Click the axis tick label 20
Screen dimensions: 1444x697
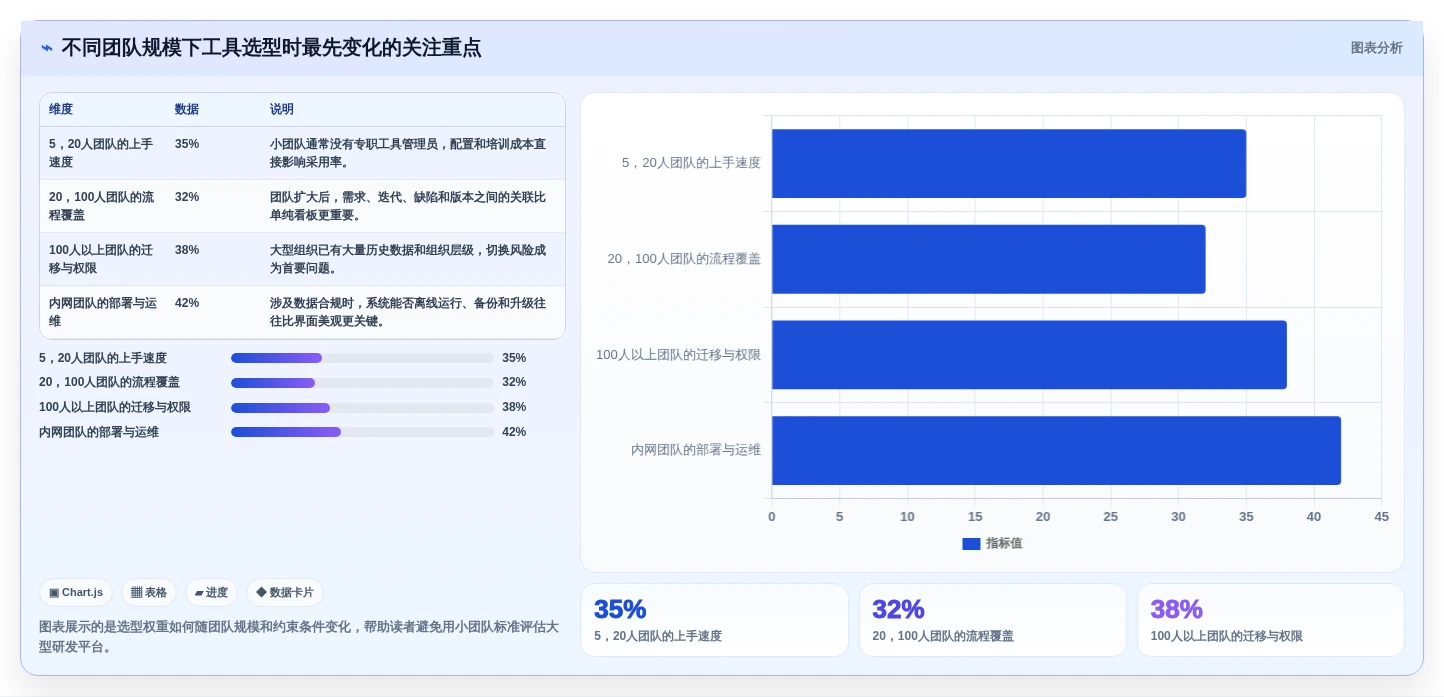pyautogui.click(x=1043, y=517)
